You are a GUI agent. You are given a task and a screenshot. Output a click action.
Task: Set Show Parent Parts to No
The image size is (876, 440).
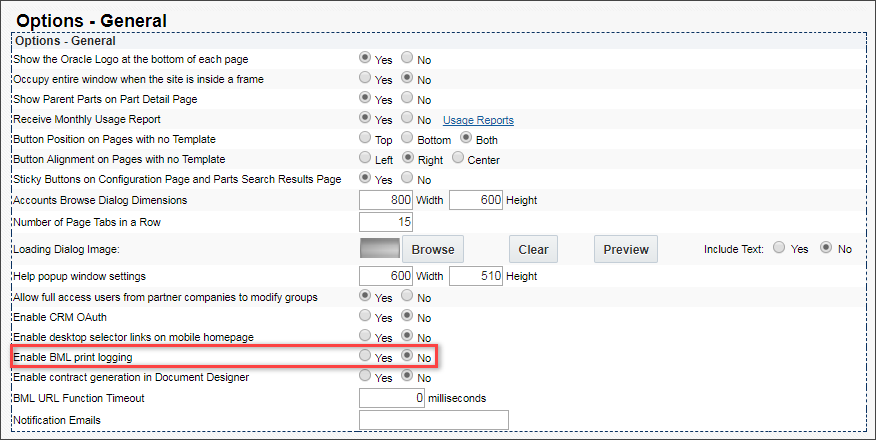point(408,99)
